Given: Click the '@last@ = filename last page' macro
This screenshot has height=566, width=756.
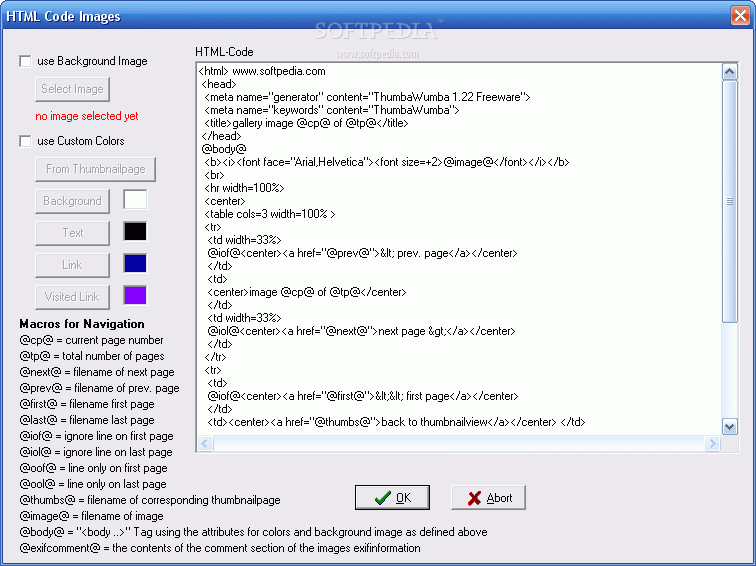Looking at the screenshot, I should pyautogui.click(x=87, y=420).
